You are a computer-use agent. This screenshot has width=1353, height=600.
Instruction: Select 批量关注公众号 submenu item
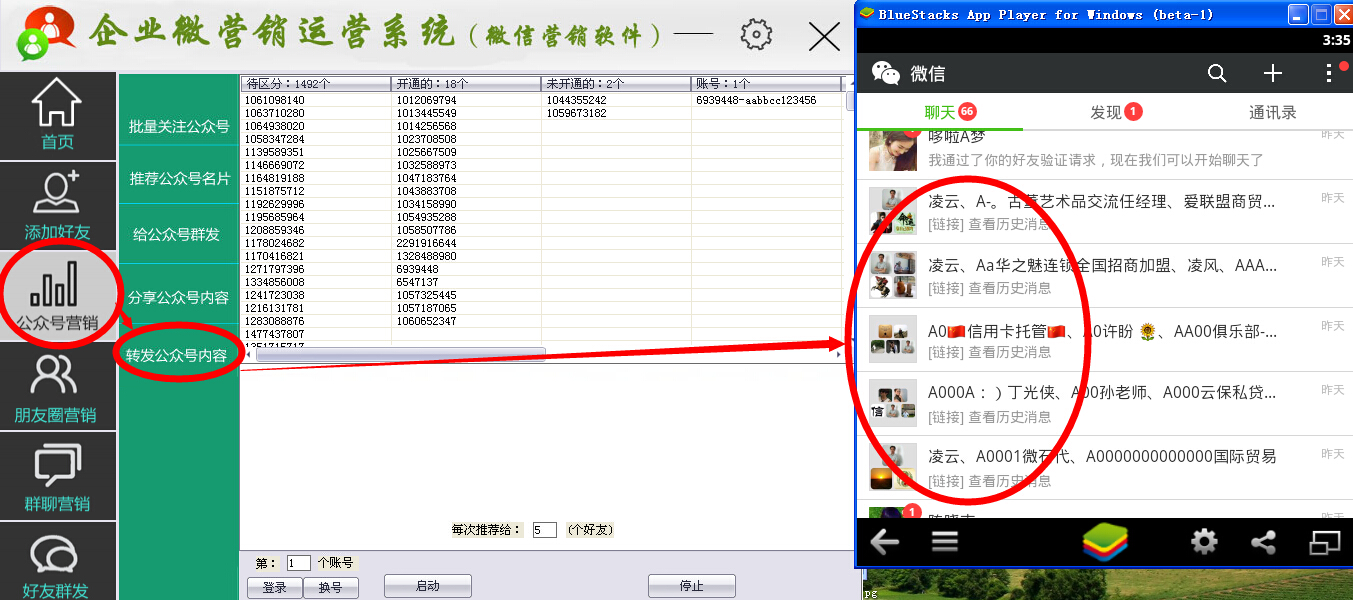(x=179, y=126)
